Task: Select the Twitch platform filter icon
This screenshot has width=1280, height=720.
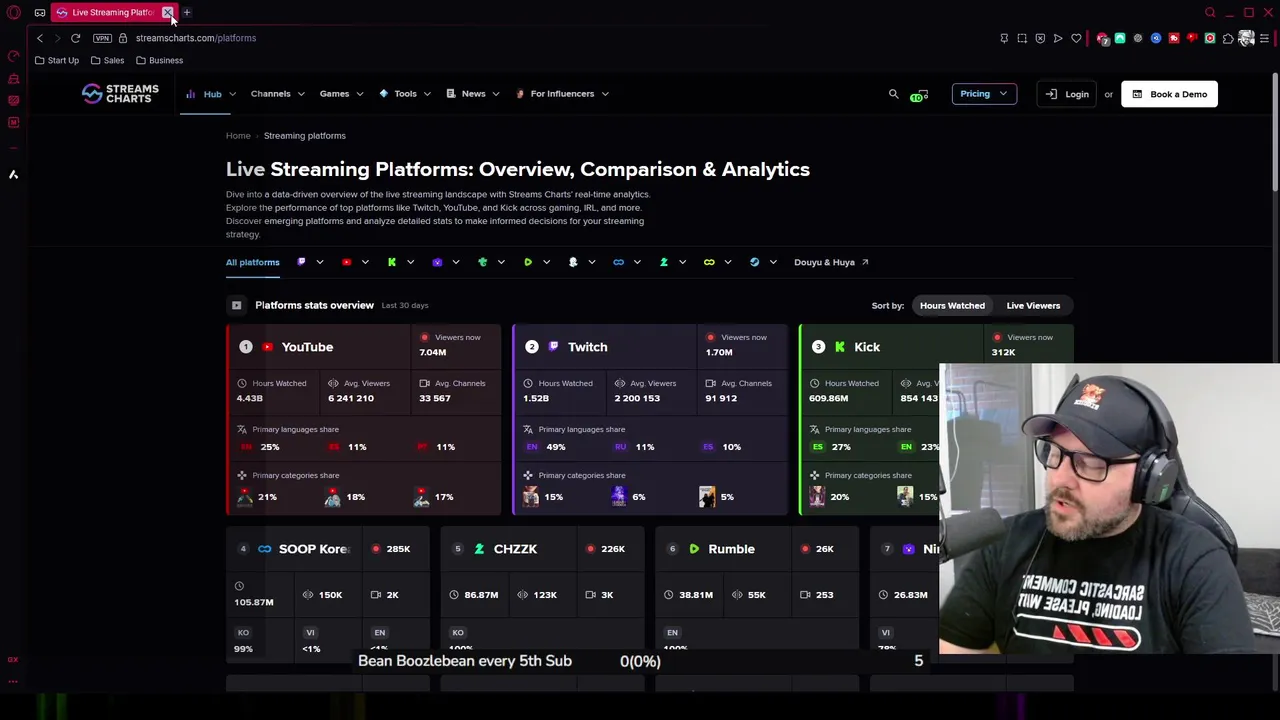Action: (x=301, y=262)
